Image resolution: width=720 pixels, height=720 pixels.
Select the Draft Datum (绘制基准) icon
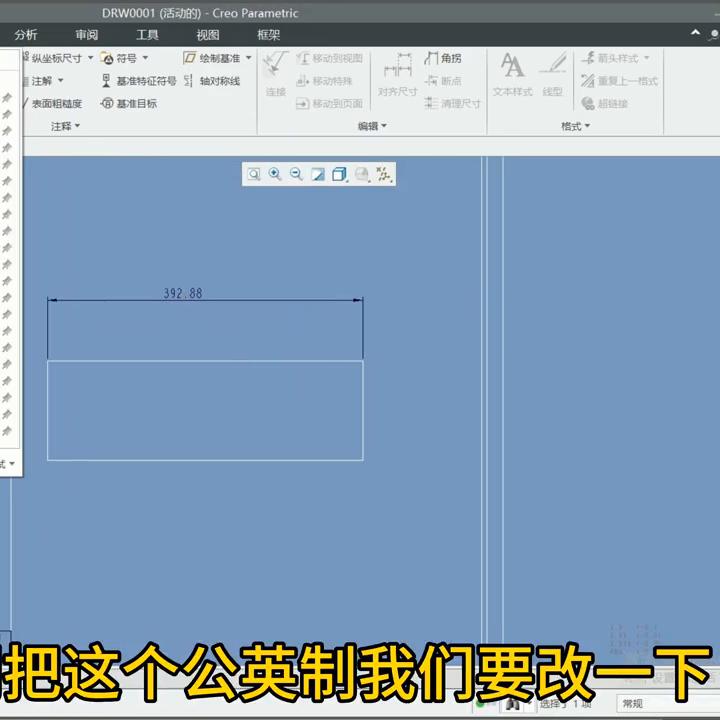(x=189, y=58)
